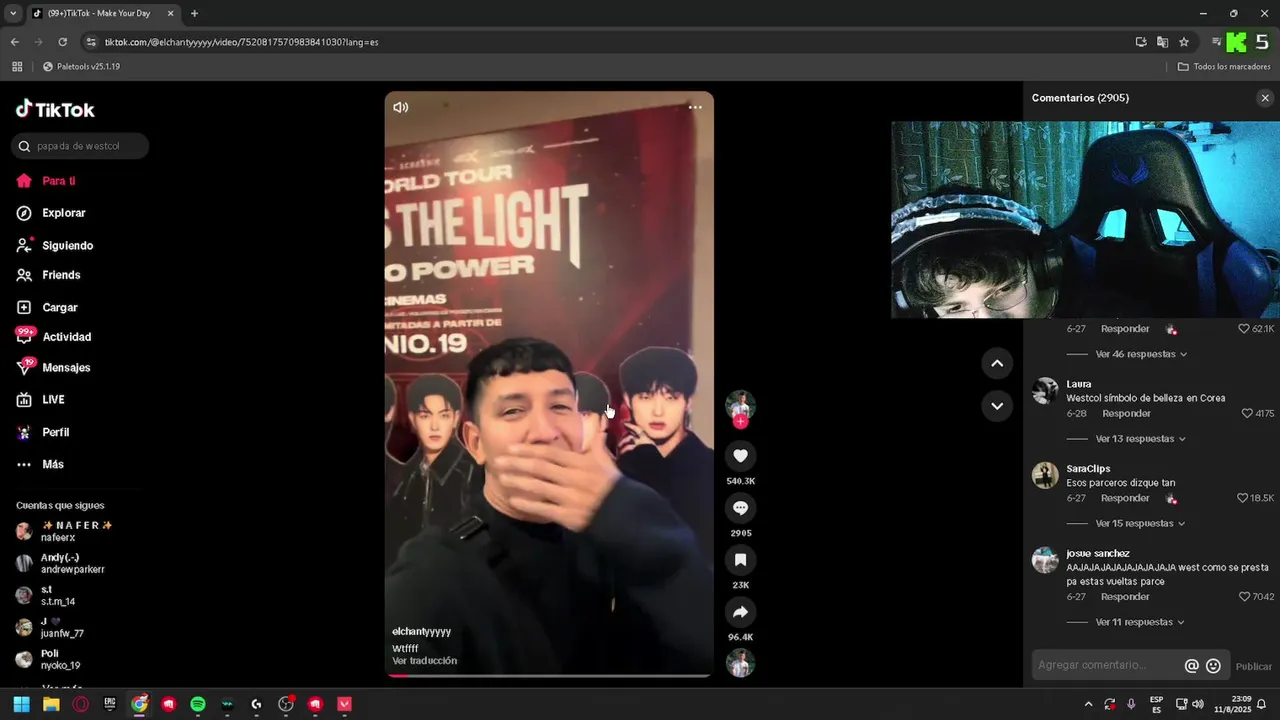Click Responder on josue sanchez's comment
This screenshot has height=720, width=1280.
[x=1125, y=597]
